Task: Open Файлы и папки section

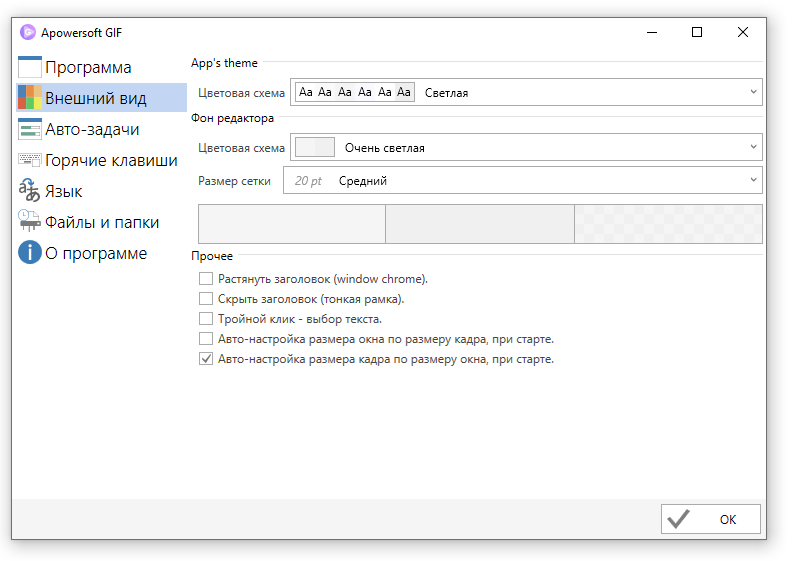Action: tap(102, 222)
